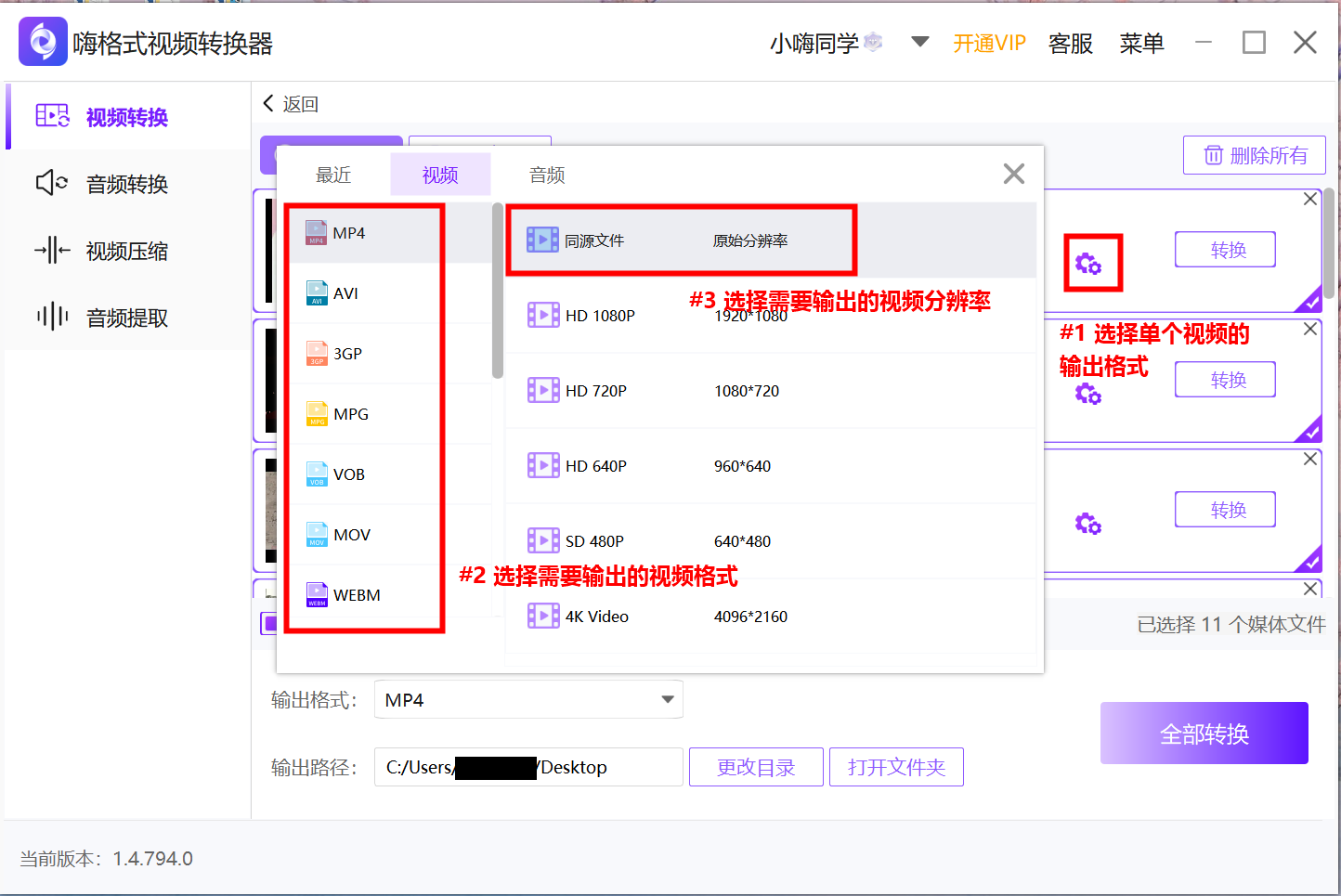Click the film icon beside 同源文件
1341x896 pixels.
pyautogui.click(x=542, y=240)
